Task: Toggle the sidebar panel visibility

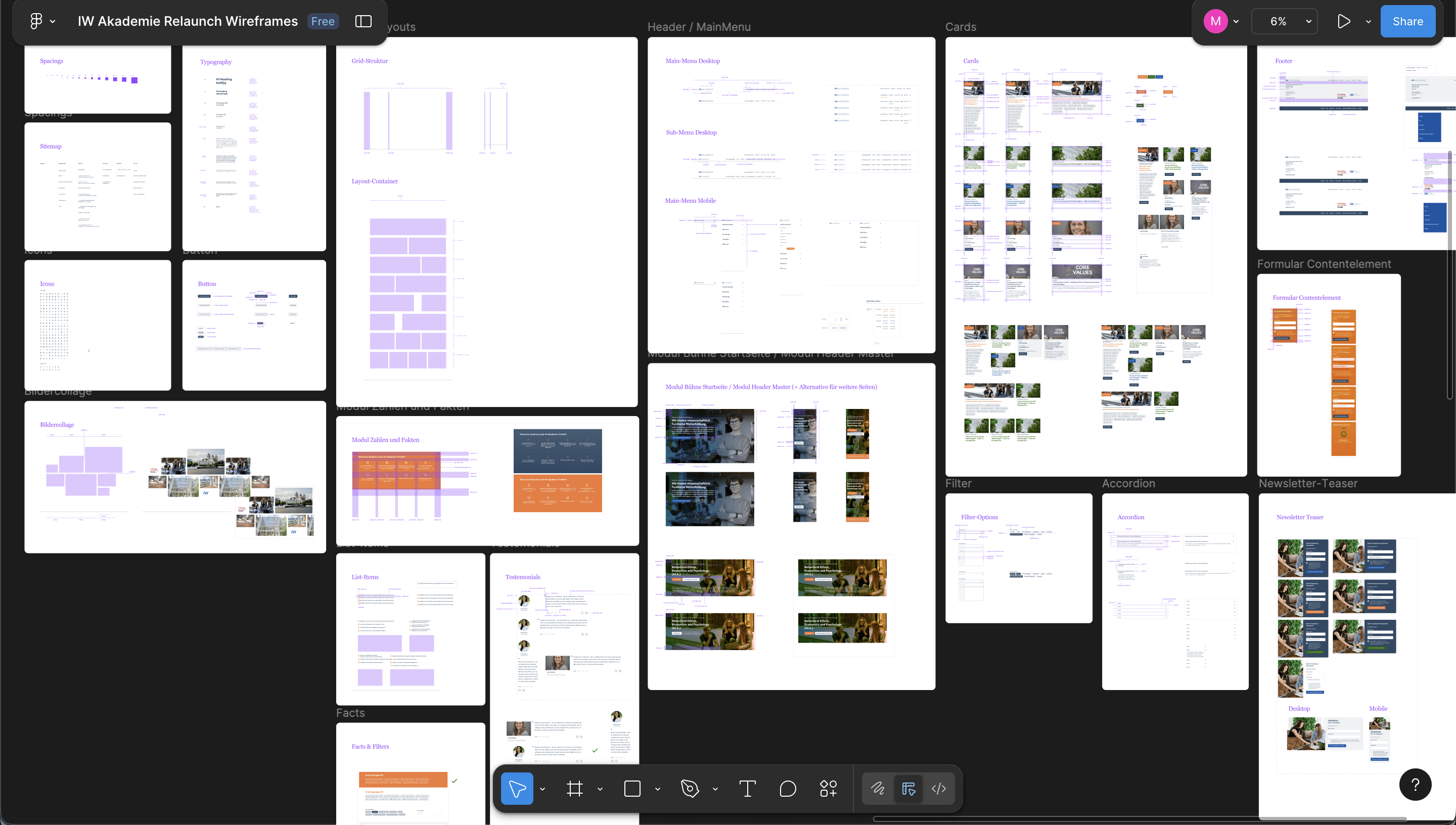Action: click(x=363, y=21)
